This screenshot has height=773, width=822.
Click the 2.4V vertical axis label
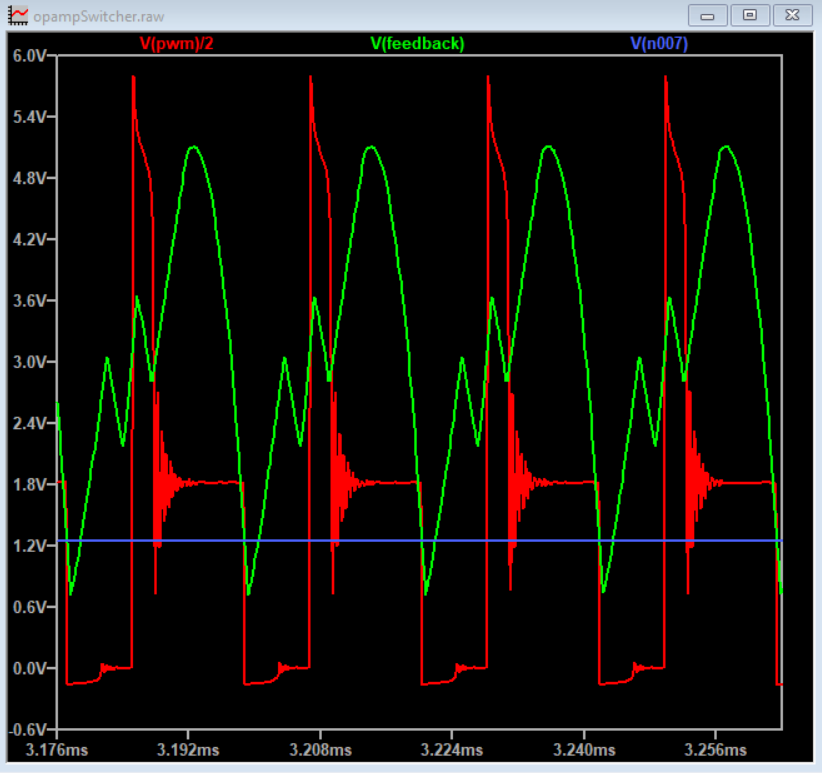[x=29, y=423]
